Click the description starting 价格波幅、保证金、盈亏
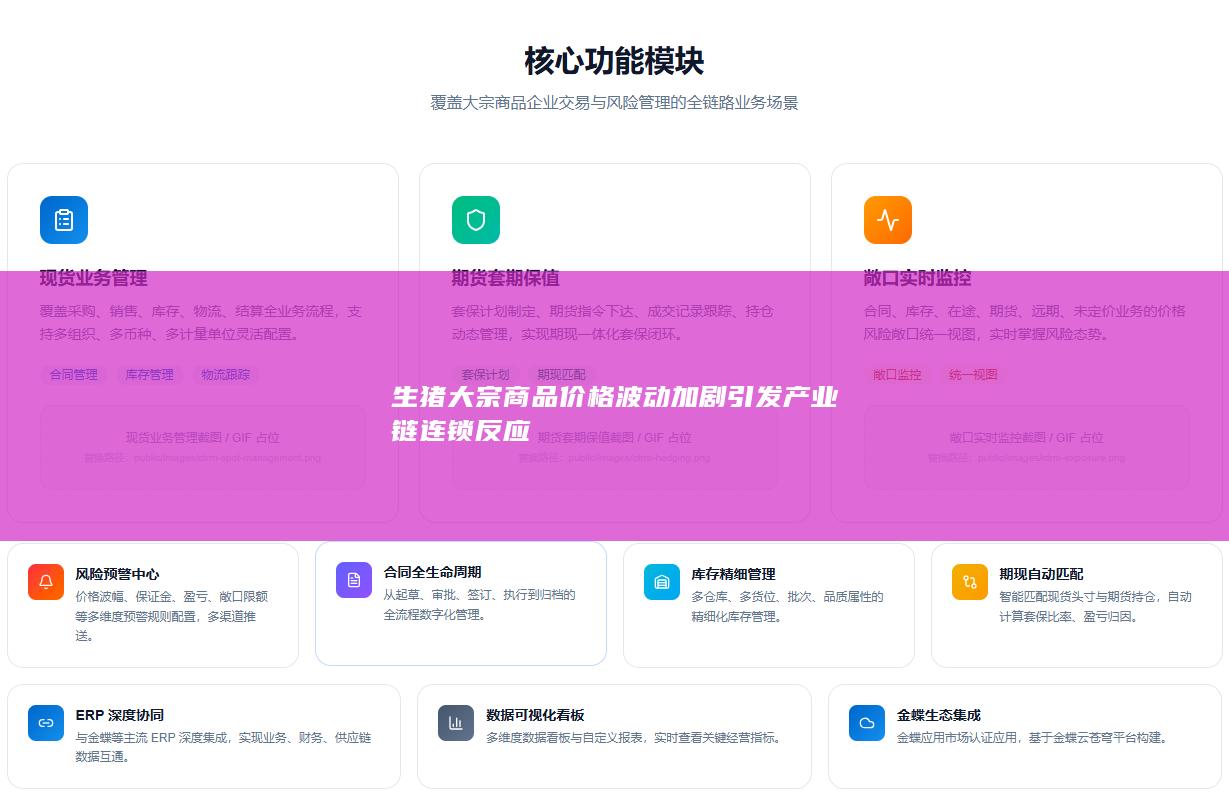Screen dimensions: 1229x812 click(x=172, y=616)
